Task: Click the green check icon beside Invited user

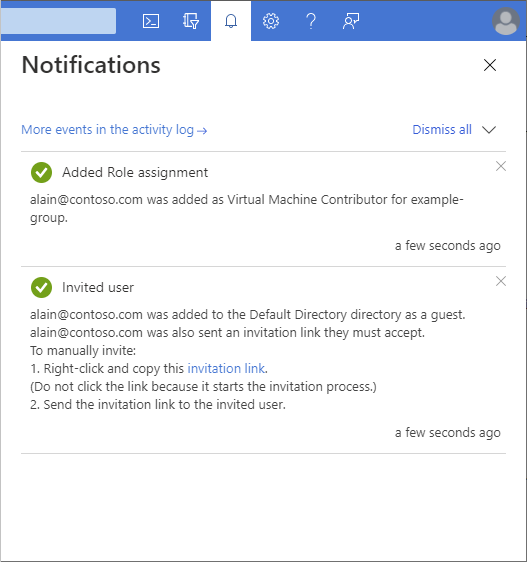Action: click(42, 287)
